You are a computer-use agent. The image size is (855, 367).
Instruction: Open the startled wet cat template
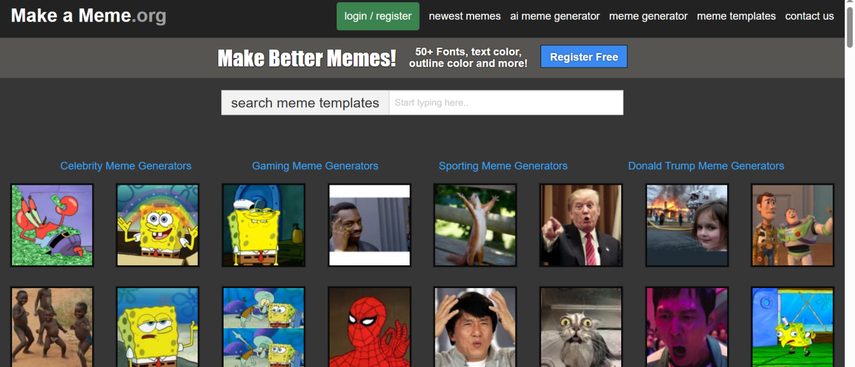(581, 327)
